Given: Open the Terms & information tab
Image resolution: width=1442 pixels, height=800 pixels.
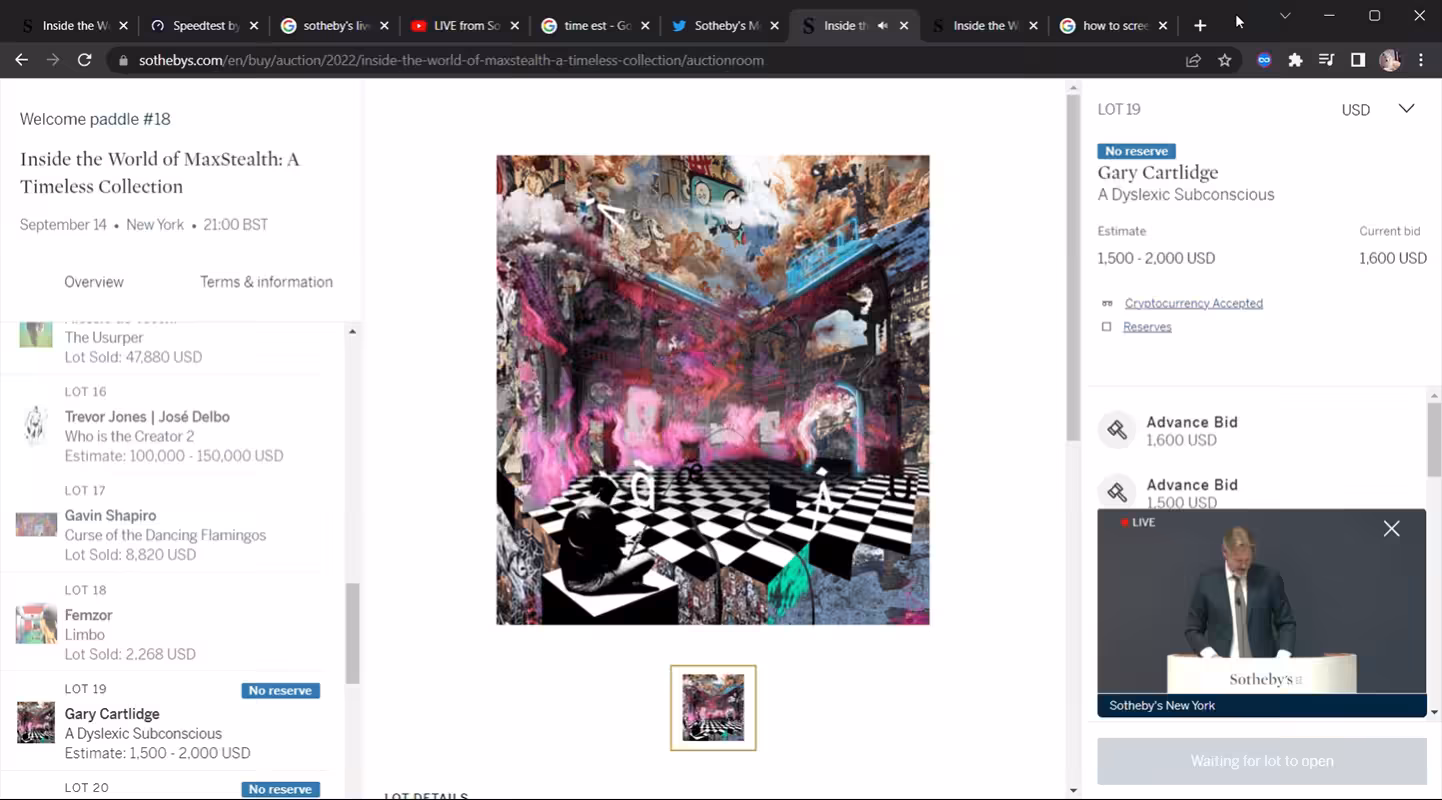Looking at the screenshot, I should coord(266,282).
